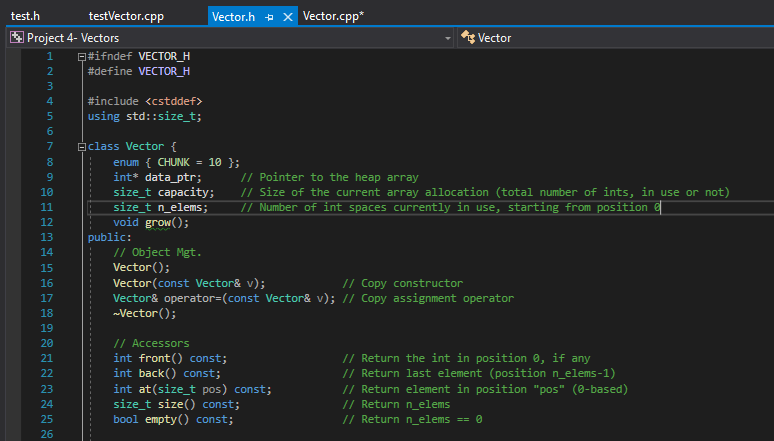Collapse the #ifndef VECTOR_H region
The image size is (774, 441).
(82, 57)
